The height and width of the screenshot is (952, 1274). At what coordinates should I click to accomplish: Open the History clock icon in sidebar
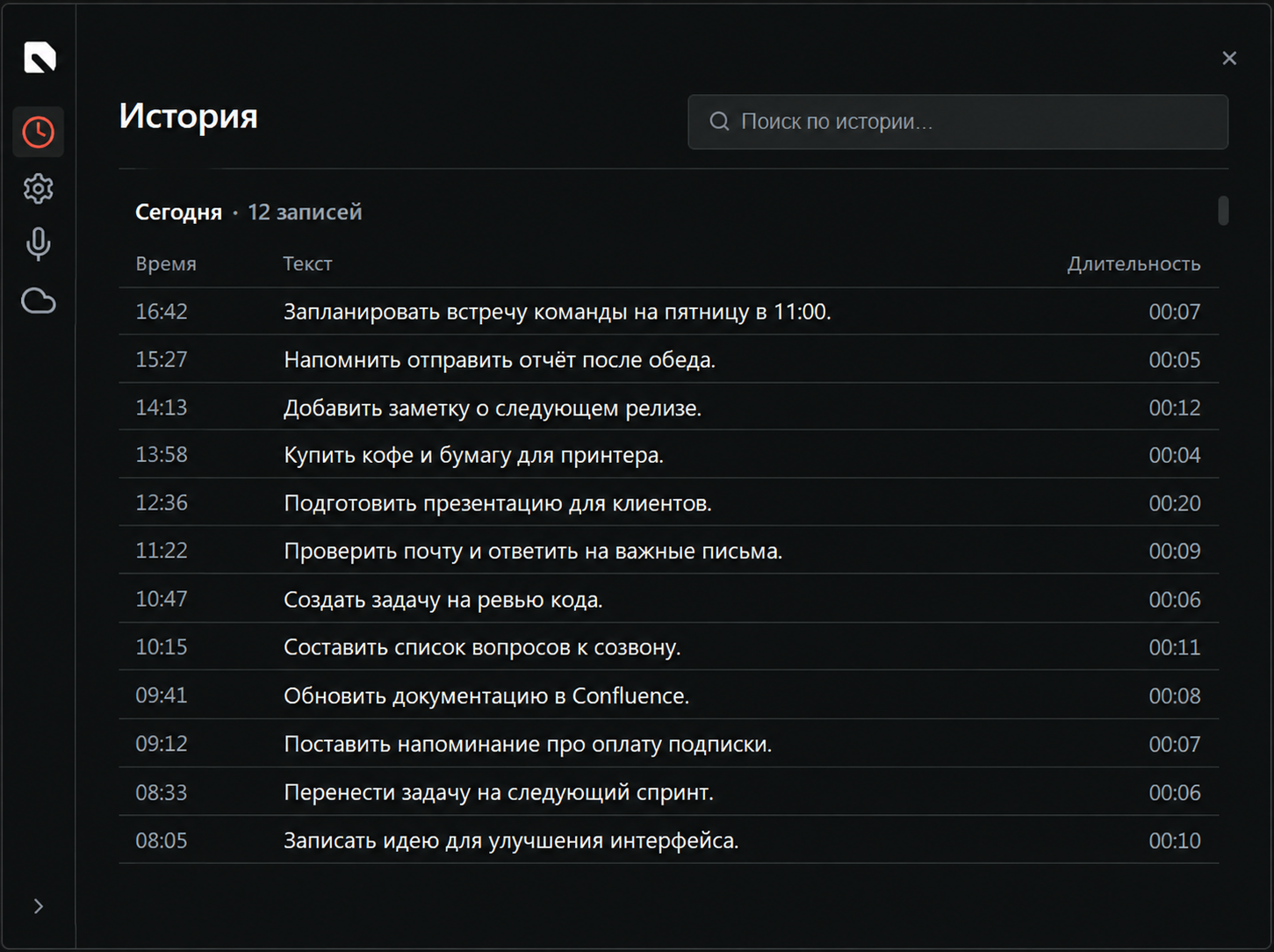(39, 133)
